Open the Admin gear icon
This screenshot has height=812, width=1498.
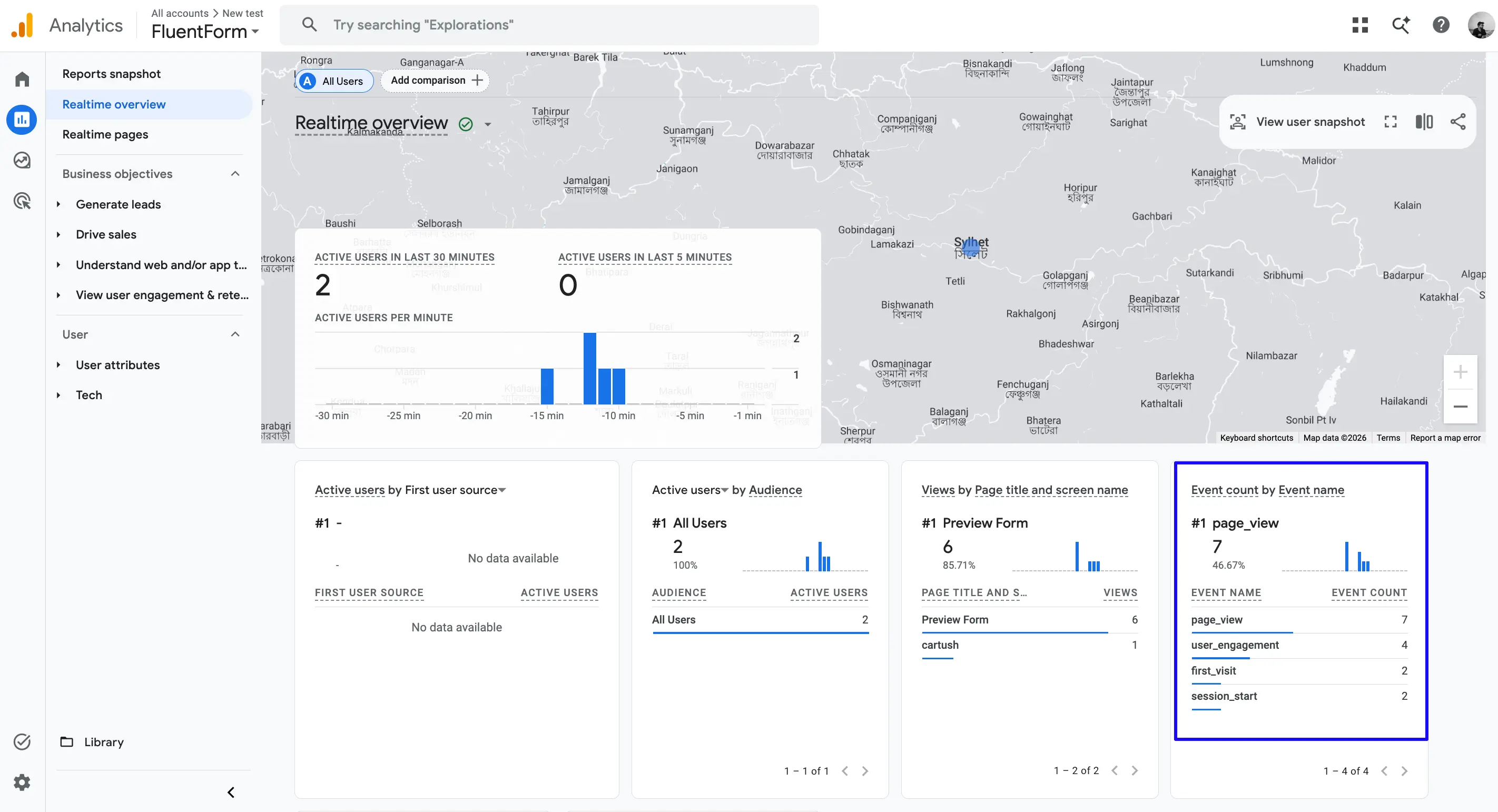click(22, 783)
